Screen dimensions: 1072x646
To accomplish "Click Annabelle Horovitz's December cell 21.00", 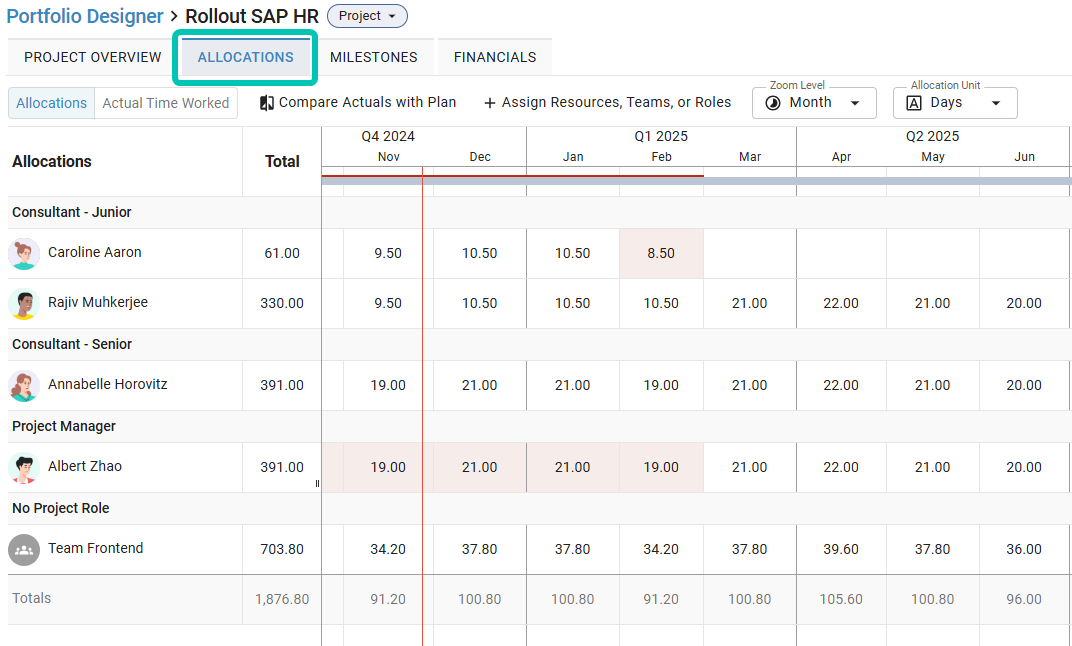I will [479, 386].
